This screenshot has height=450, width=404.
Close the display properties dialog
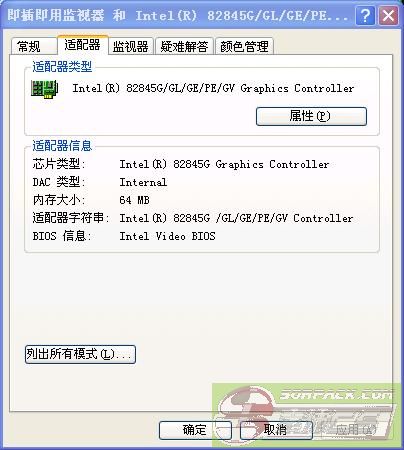[388, 16]
